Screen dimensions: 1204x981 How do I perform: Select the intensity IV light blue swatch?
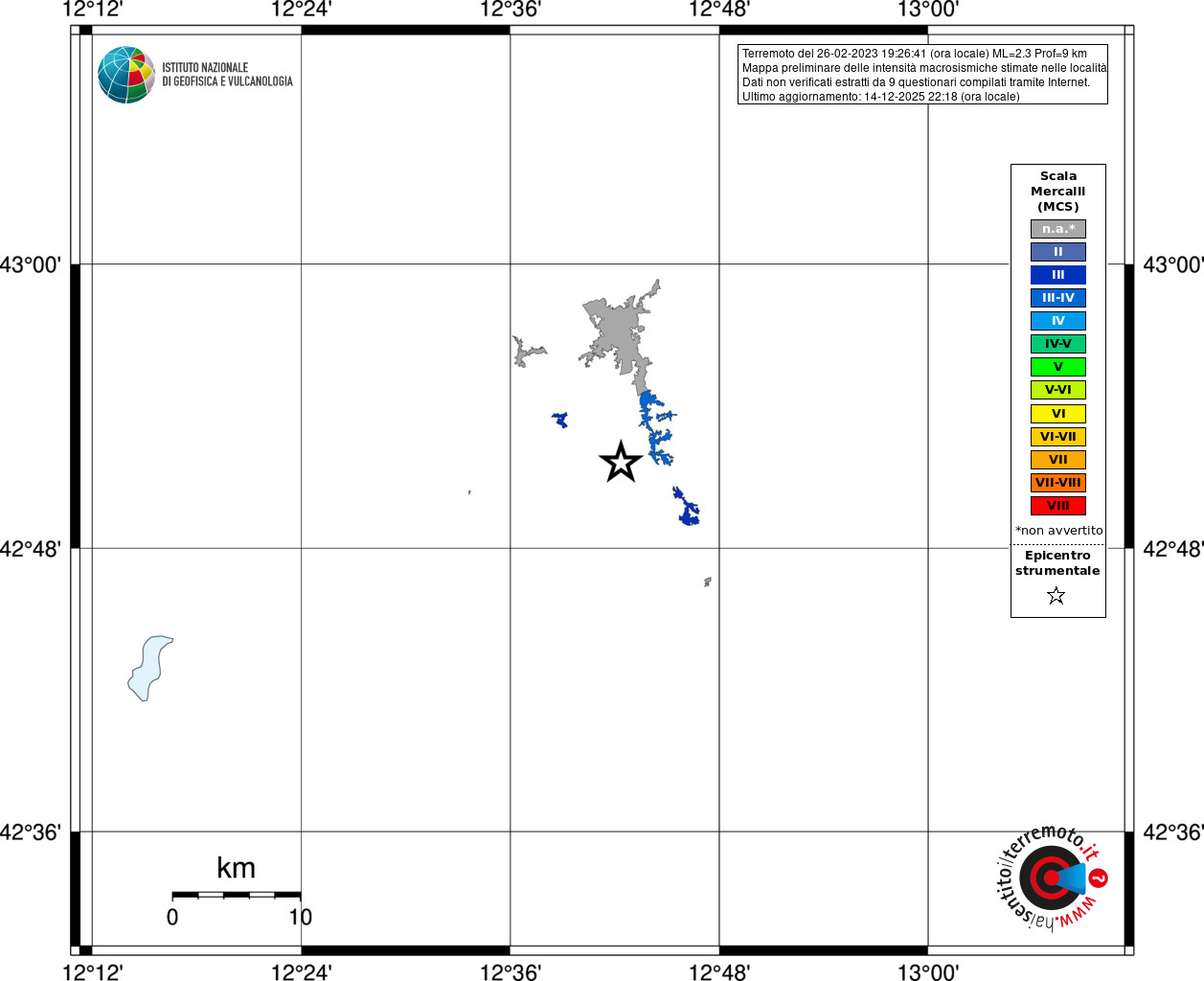pyautogui.click(x=1058, y=321)
